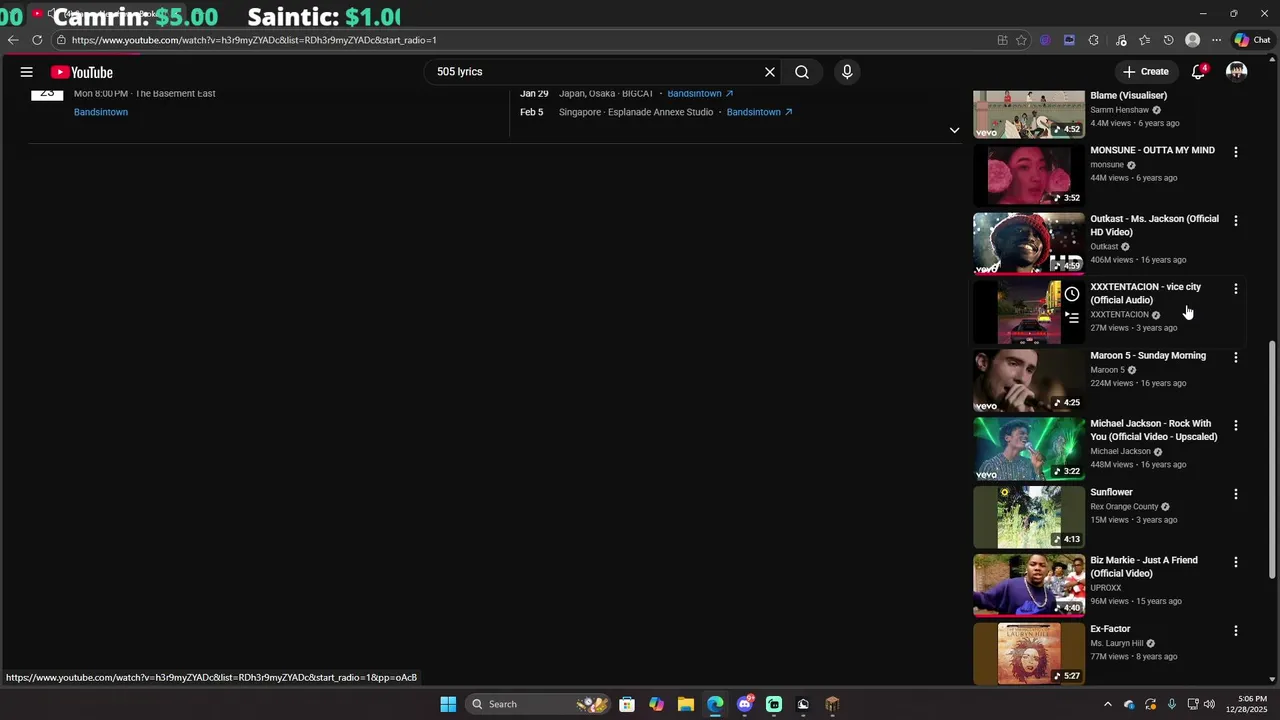Open options menu for XXXTENTACION - vice city
This screenshot has width=1280, height=720.
click(1236, 289)
